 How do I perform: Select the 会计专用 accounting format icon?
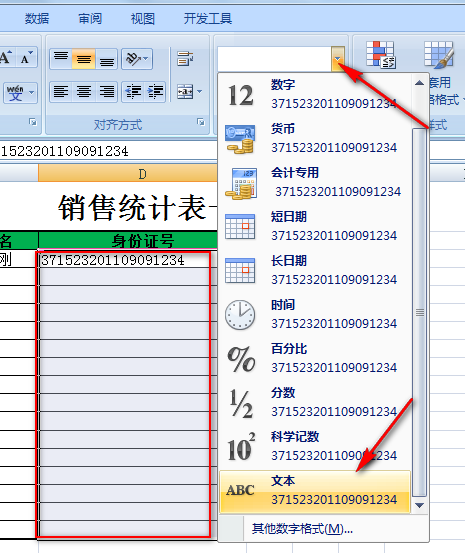pyautogui.click(x=240, y=183)
